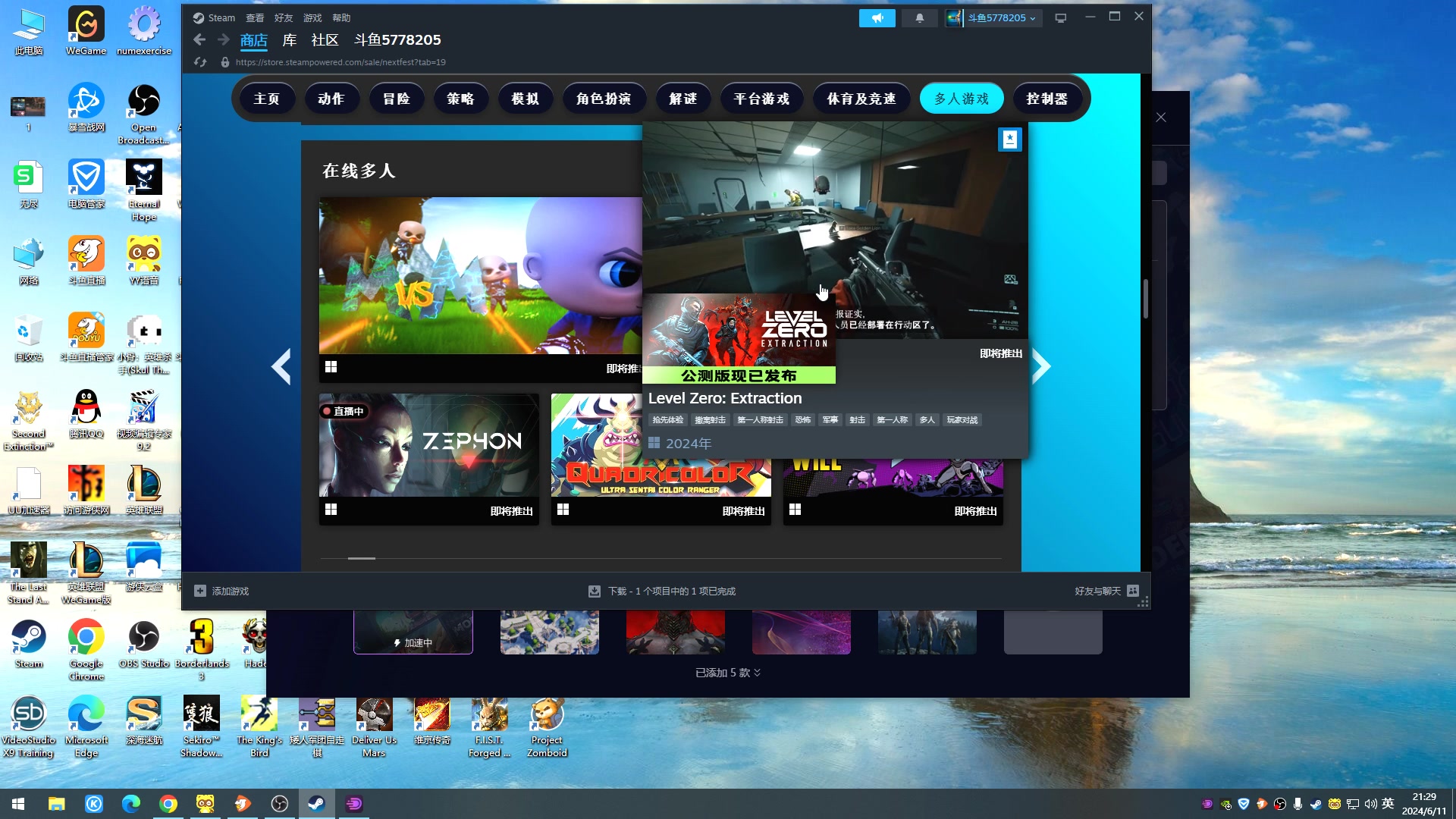Screen dimensions: 1456x819
Task: Reload the Steam store page
Action: pyautogui.click(x=200, y=62)
